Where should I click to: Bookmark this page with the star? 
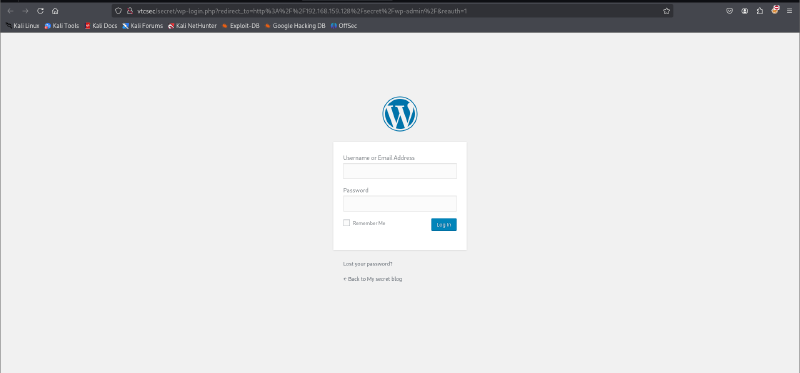pos(666,11)
